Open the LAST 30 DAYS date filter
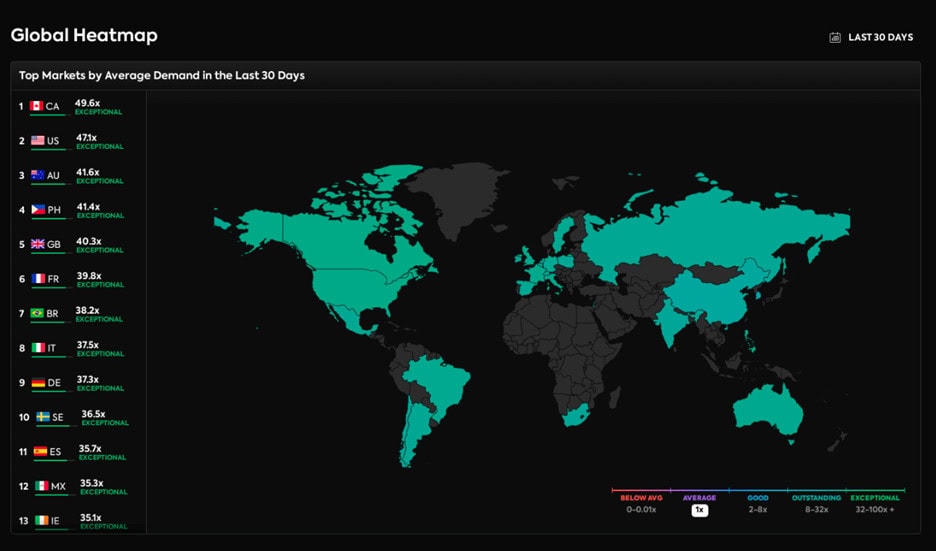 click(871, 38)
